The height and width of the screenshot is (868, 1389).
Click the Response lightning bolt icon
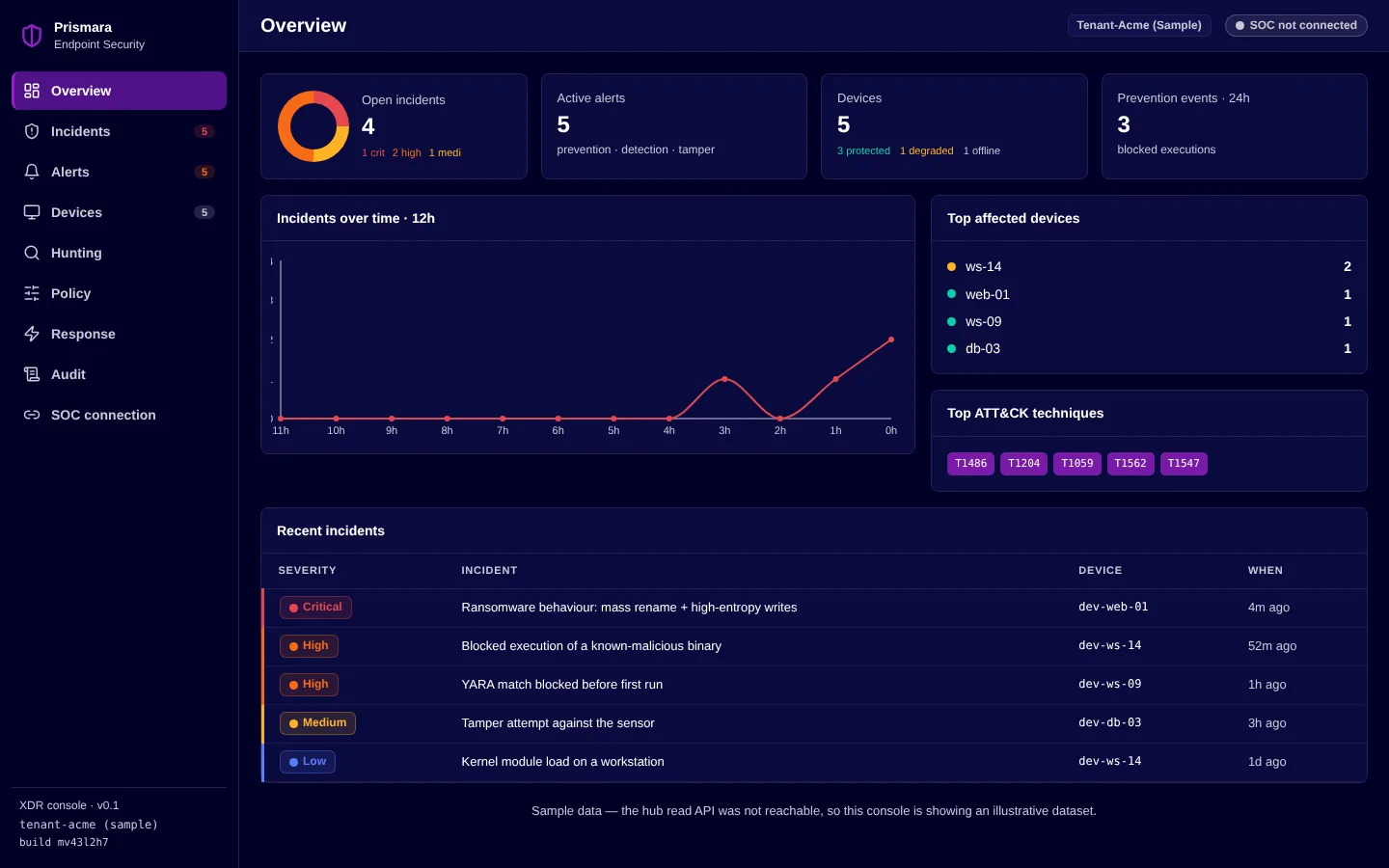tap(32, 334)
